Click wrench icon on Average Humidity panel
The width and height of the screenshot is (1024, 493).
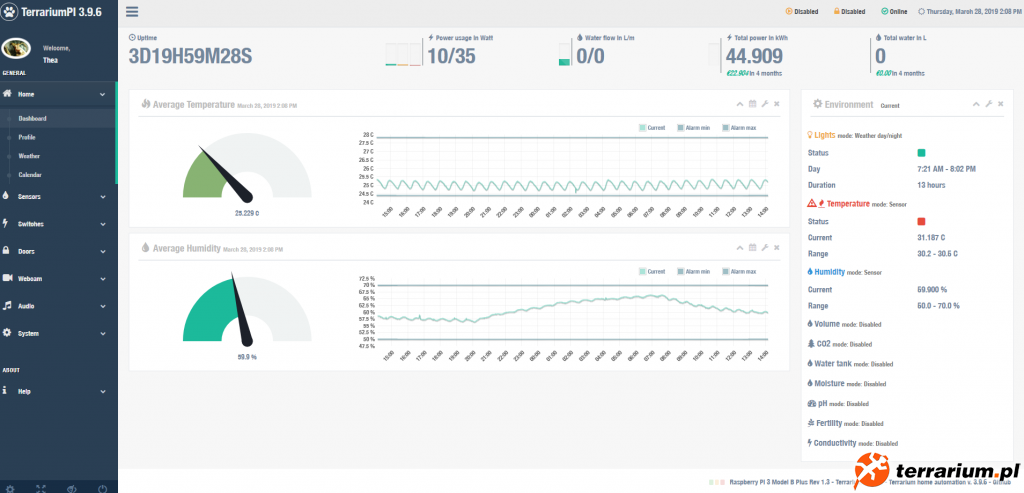click(764, 247)
